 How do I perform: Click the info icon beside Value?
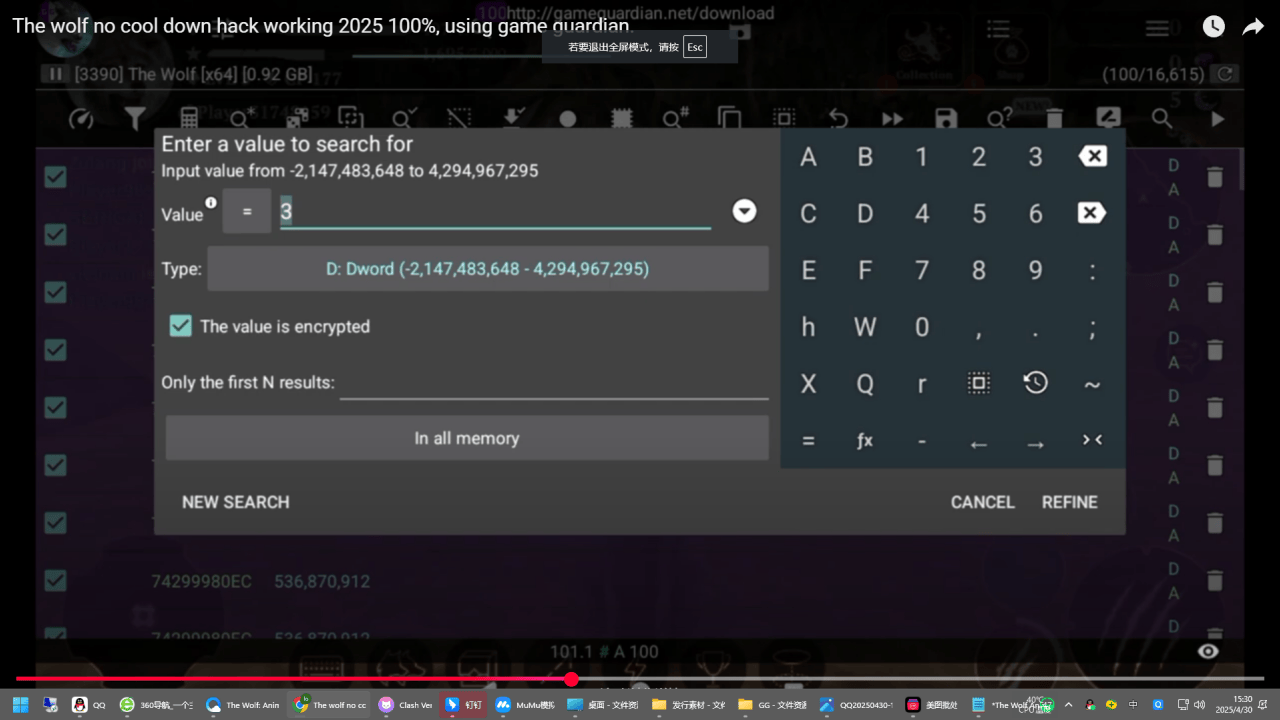[x=211, y=203]
